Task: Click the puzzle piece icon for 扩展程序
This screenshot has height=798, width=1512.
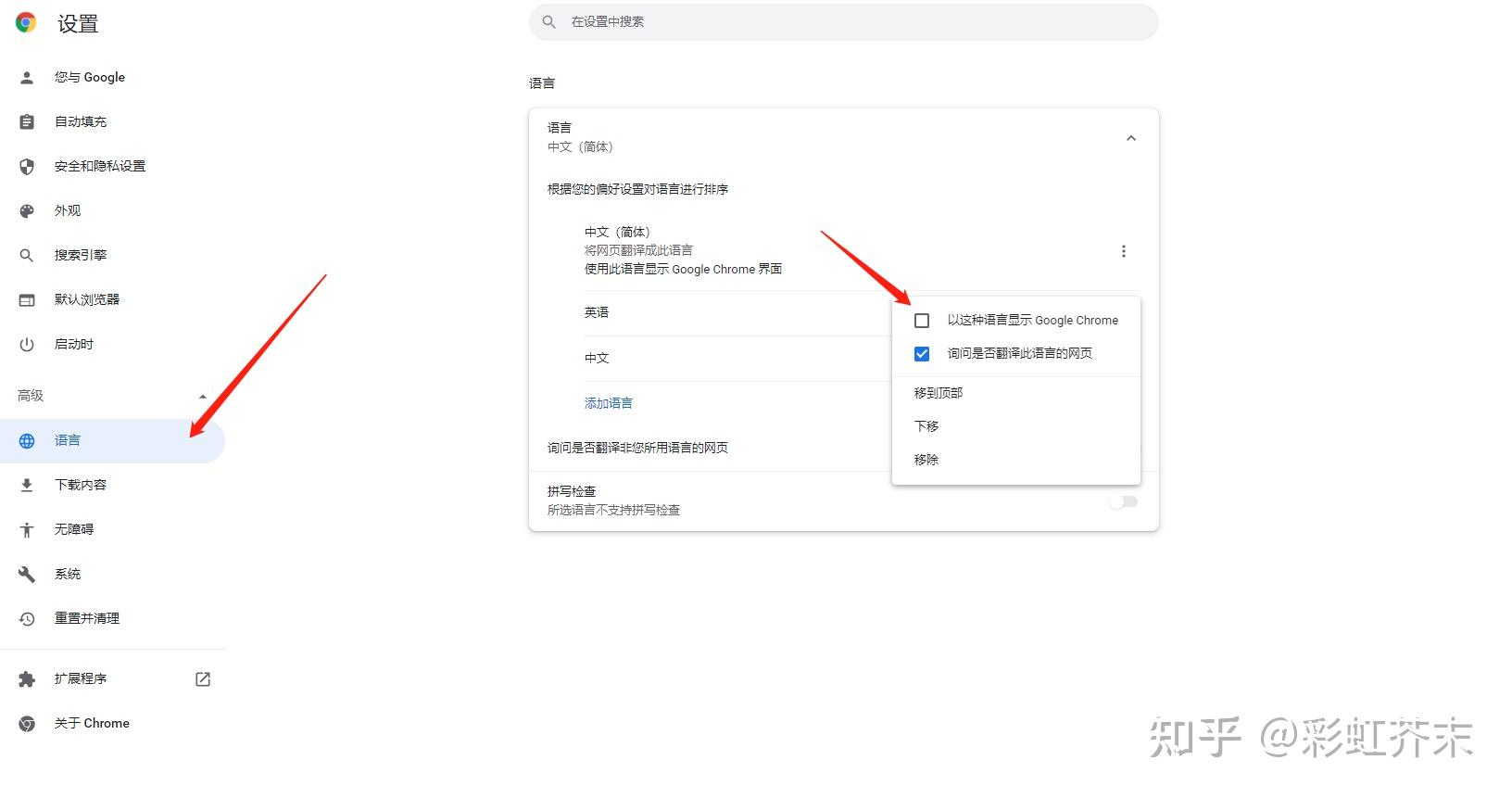Action: [x=27, y=679]
